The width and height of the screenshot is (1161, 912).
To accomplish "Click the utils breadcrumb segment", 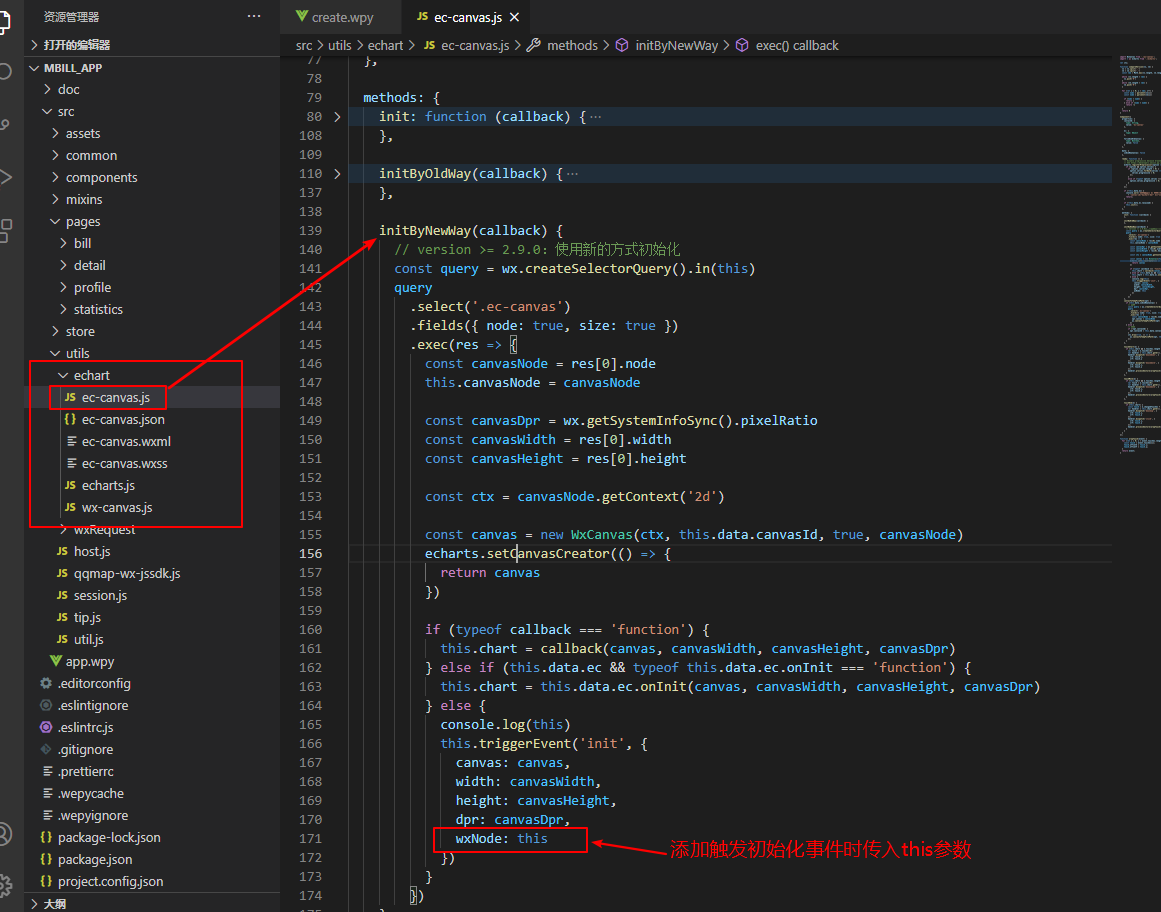I will click(x=340, y=46).
